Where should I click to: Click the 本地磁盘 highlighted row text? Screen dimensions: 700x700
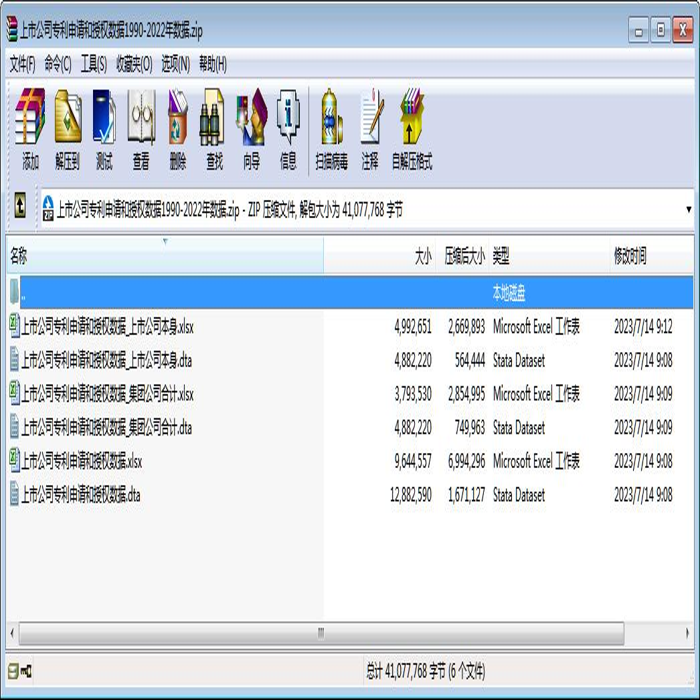click(x=509, y=292)
